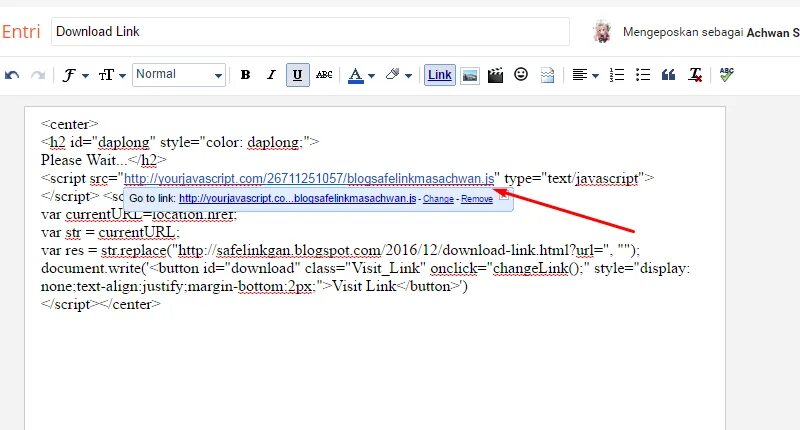Screen dimensions: 800x430
Task: Expand the alignment dropdown arrow
Action: point(595,76)
